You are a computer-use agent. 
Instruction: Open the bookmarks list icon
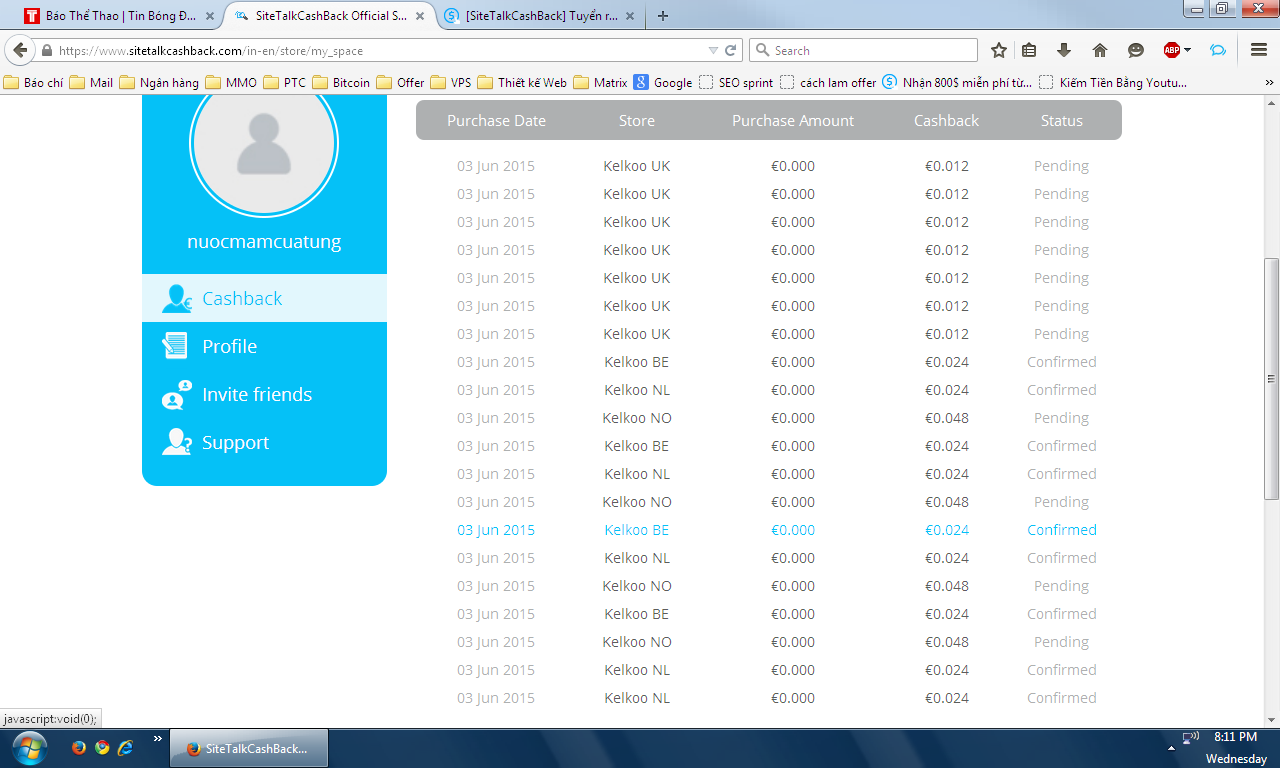(x=1029, y=50)
